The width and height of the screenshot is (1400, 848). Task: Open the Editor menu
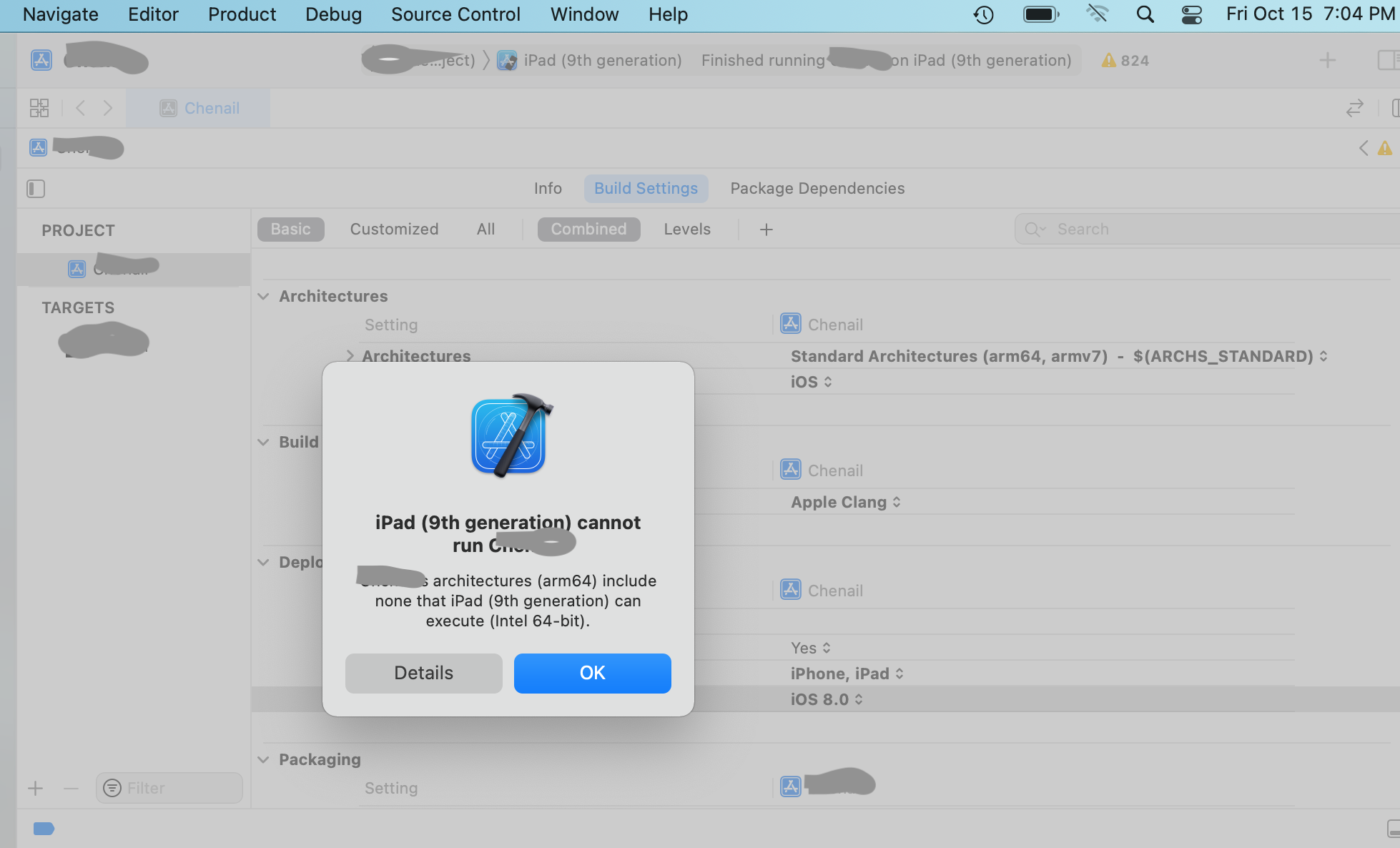(x=153, y=14)
